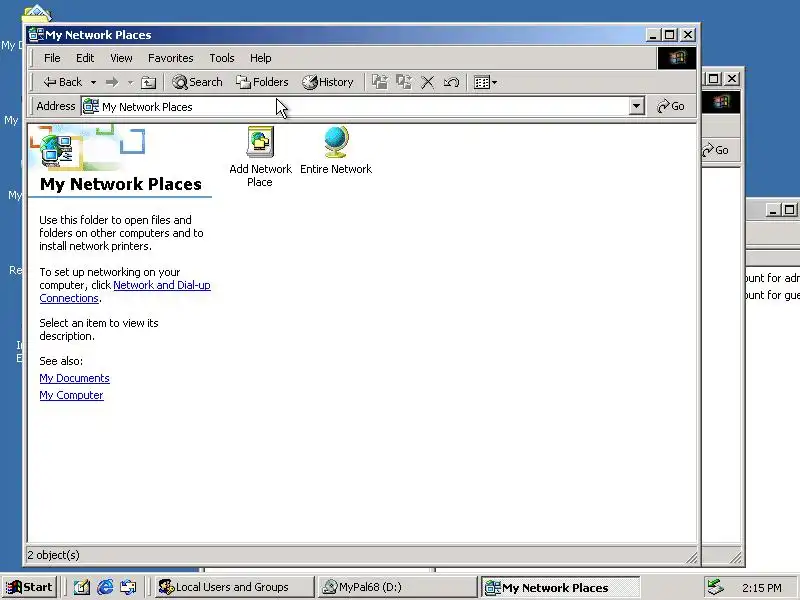Screen dimensions: 800x600
Task: Click the Show Desktop quick launch icon
Action: [x=82, y=587]
